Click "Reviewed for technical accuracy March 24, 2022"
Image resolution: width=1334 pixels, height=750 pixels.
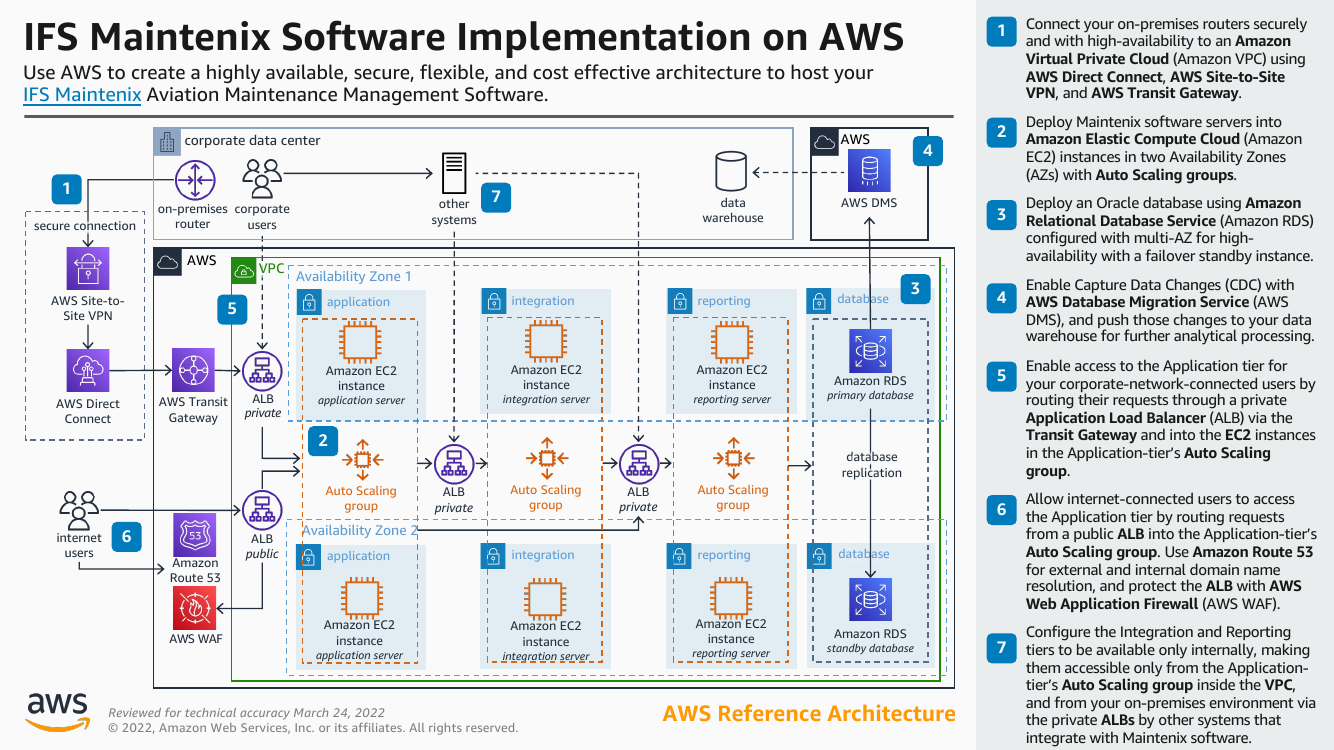(x=246, y=712)
